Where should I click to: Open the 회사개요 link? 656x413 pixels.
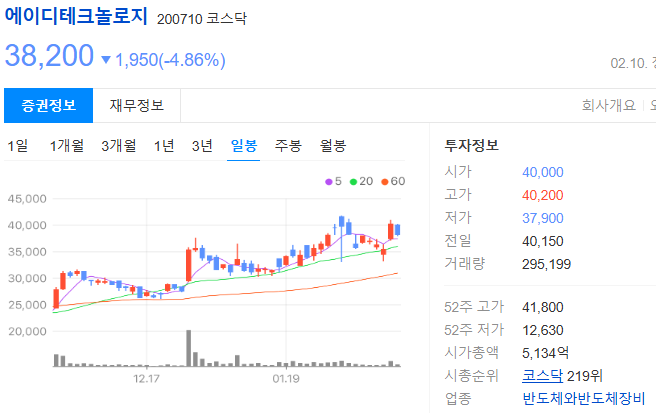(x=608, y=105)
